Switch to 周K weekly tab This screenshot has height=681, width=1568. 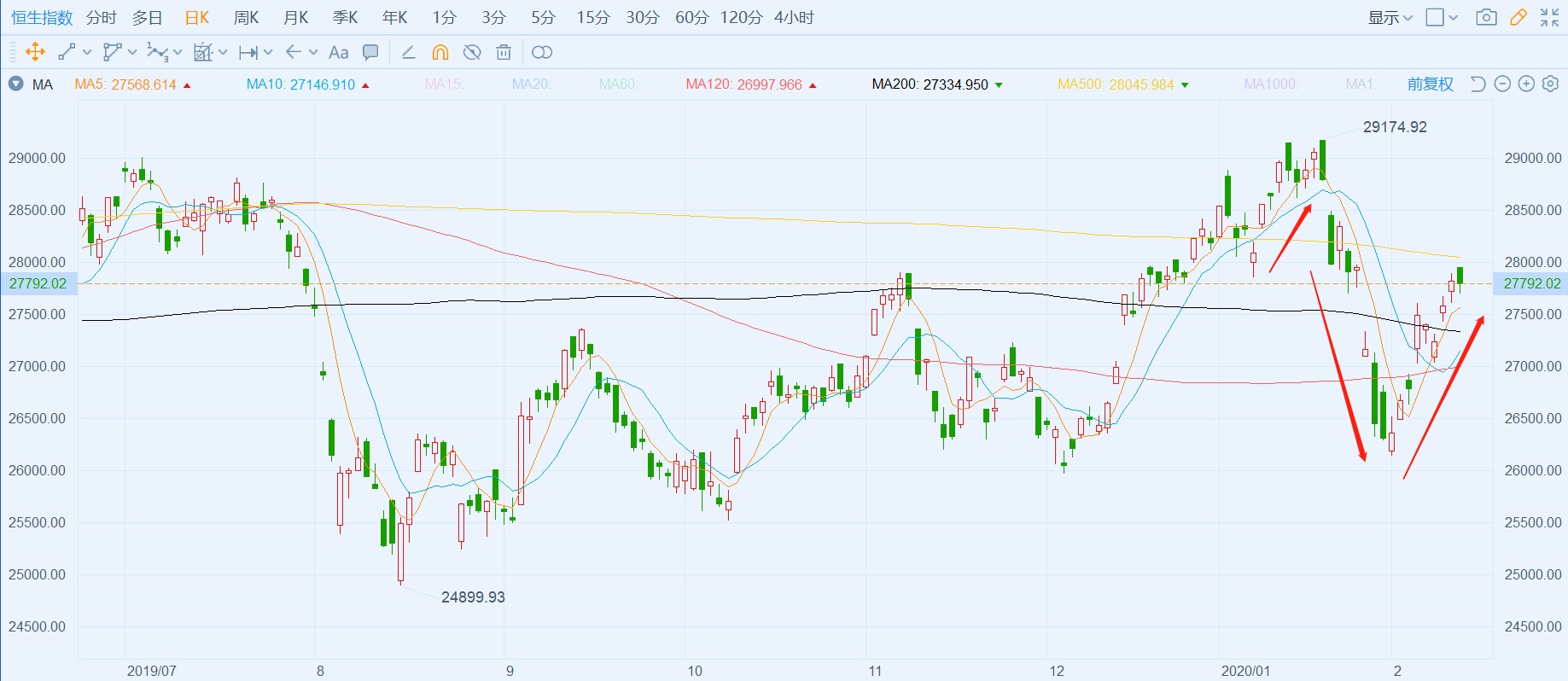pyautogui.click(x=246, y=17)
